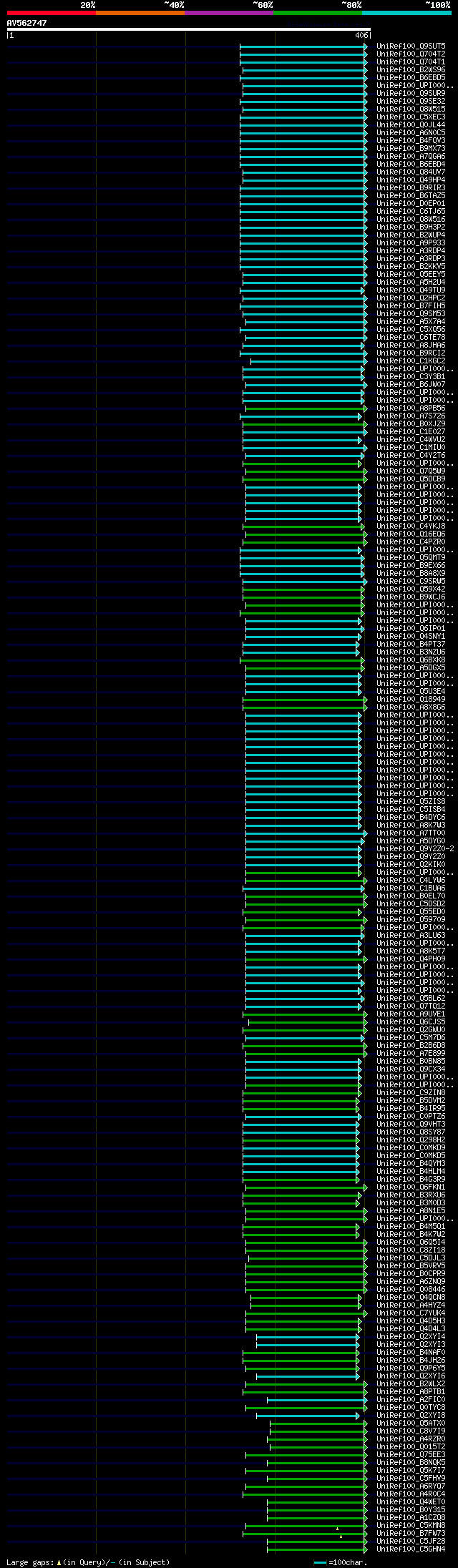458x1568 pixels.
Task: Click UniRef100_A7S726 label
Action: 411,416
